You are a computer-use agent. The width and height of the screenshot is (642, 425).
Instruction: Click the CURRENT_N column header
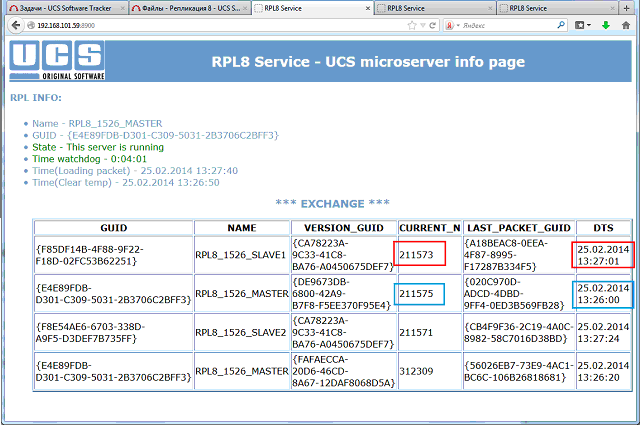430,228
